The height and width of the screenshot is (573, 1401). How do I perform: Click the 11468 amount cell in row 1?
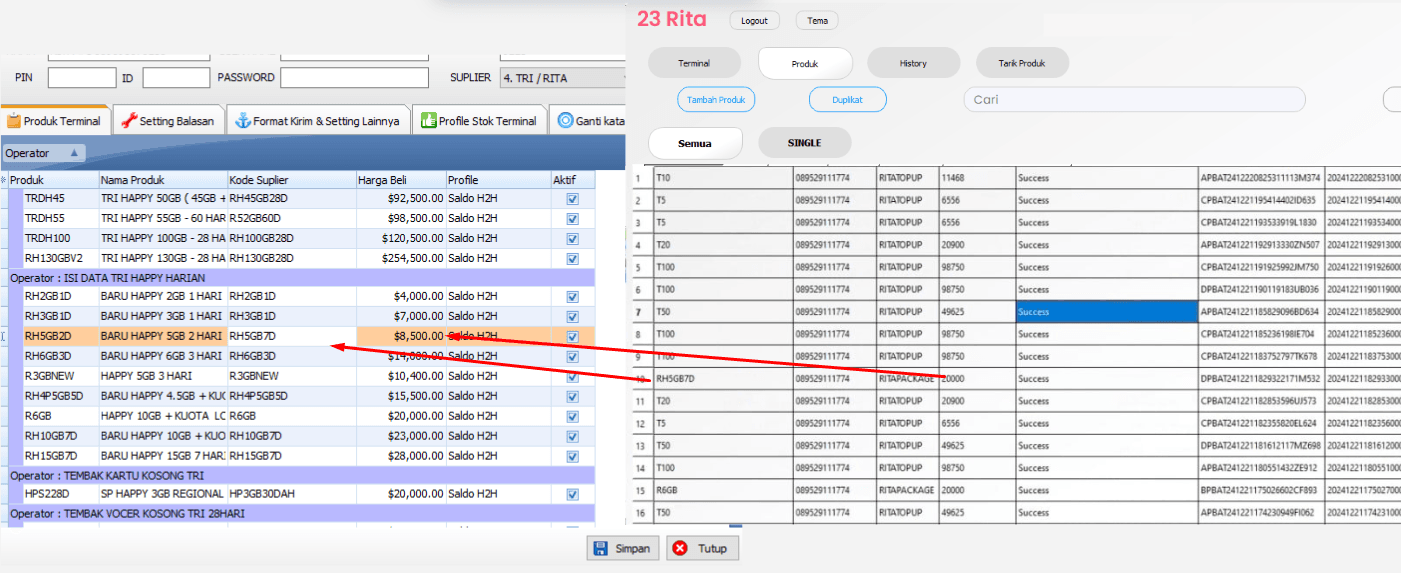tap(977, 178)
